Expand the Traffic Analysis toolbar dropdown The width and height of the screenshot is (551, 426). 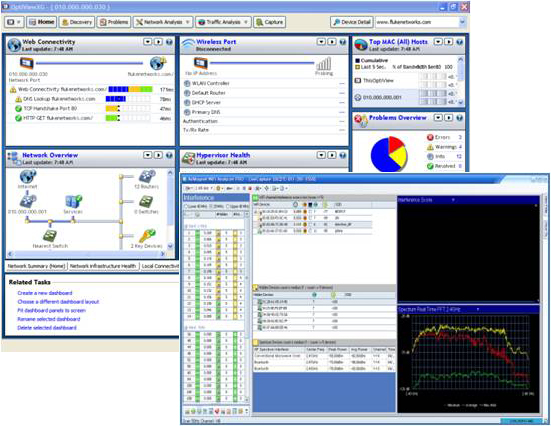pyautogui.click(x=246, y=22)
